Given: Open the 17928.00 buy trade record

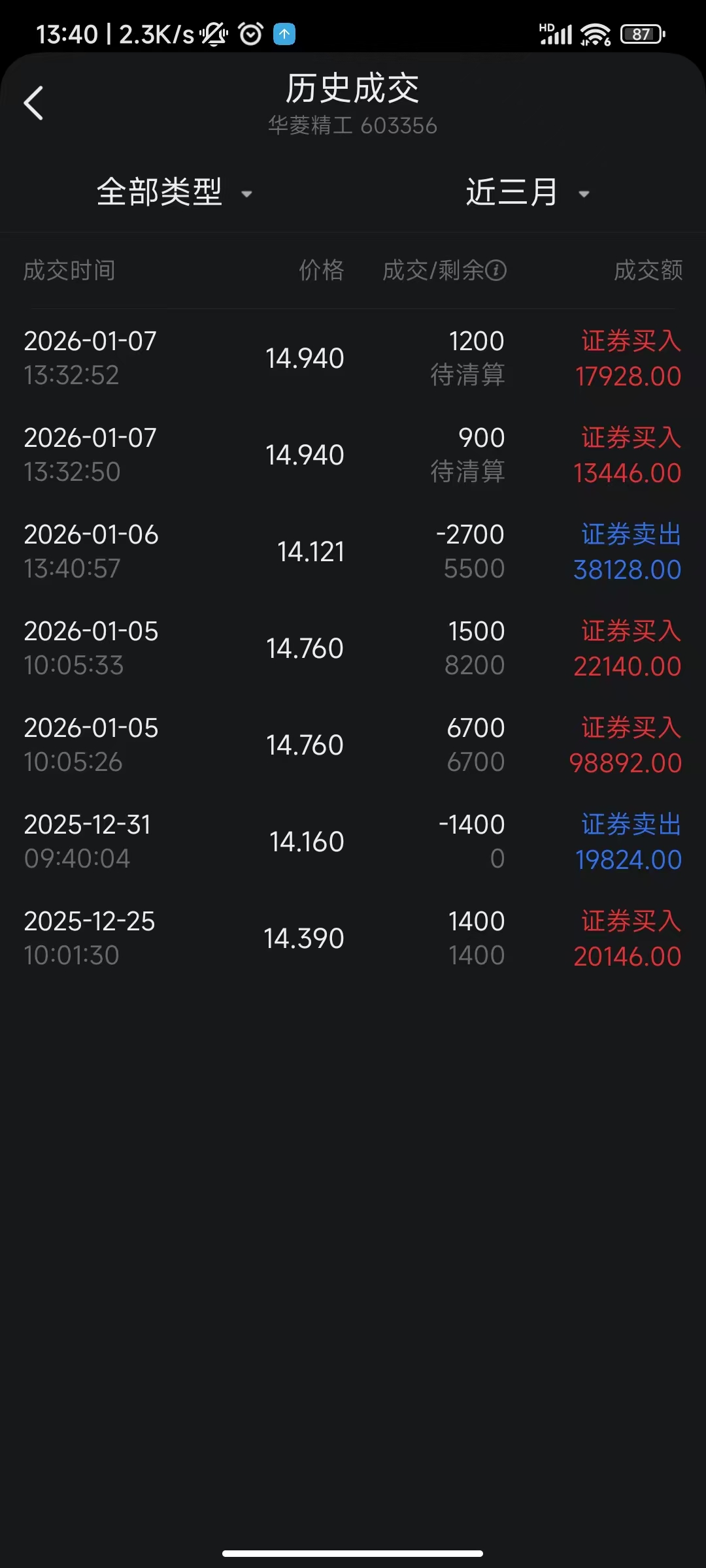Looking at the screenshot, I should click(353, 358).
